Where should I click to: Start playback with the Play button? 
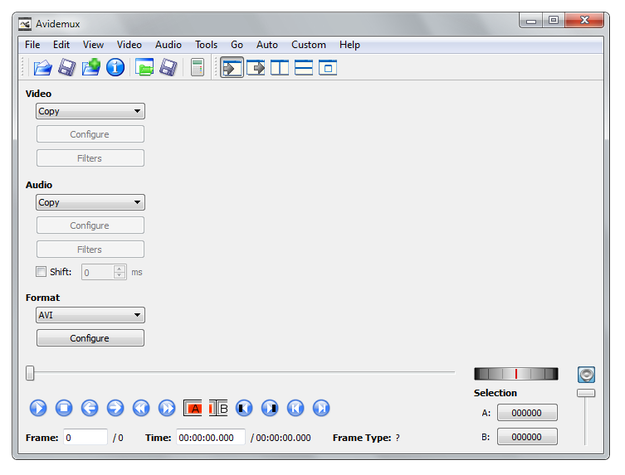pyautogui.click(x=38, y=408)
